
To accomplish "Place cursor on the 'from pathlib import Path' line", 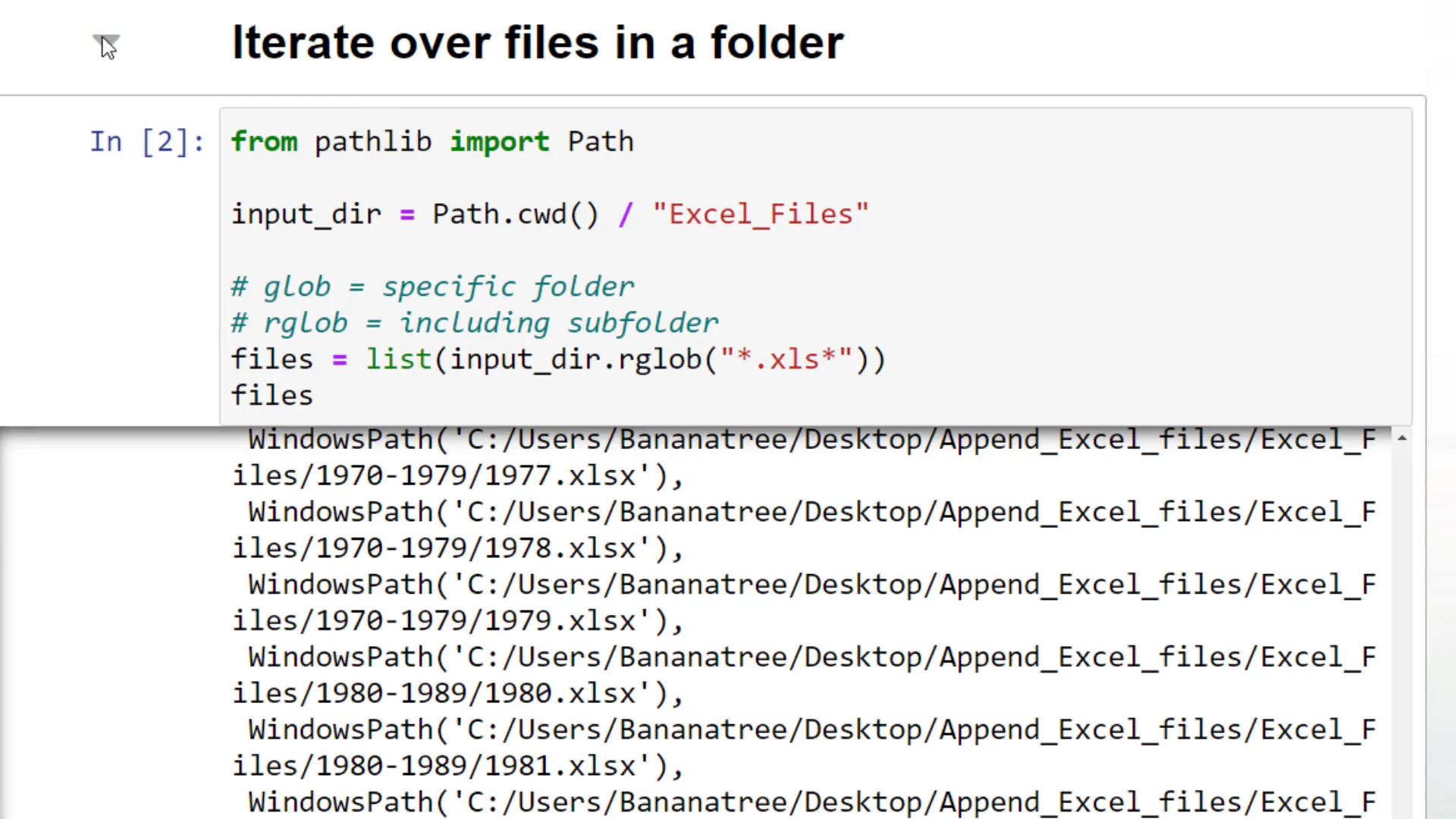I will click(x=432, y=142).
